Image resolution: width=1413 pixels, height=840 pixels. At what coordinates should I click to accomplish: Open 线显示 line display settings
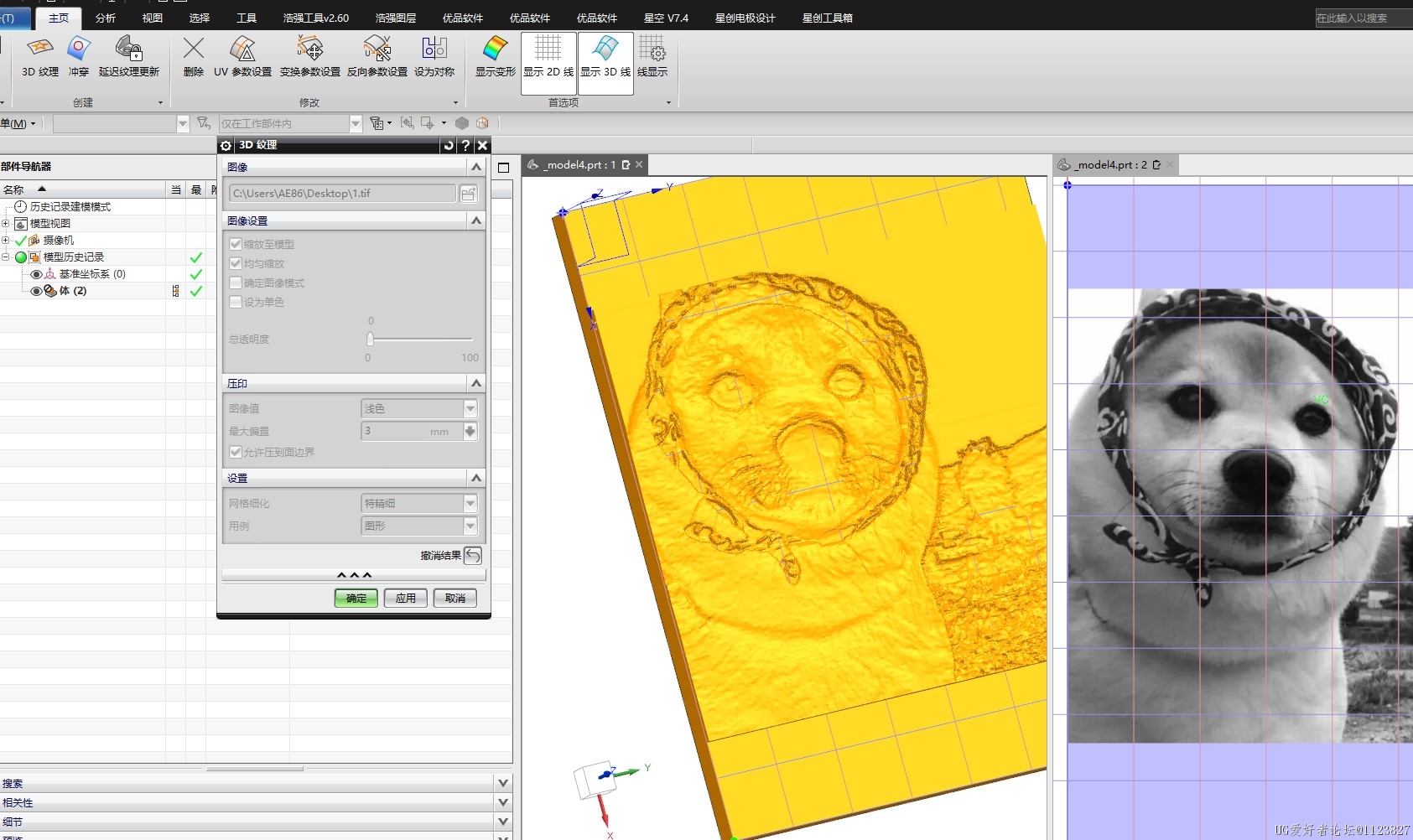tap(652, 57)
